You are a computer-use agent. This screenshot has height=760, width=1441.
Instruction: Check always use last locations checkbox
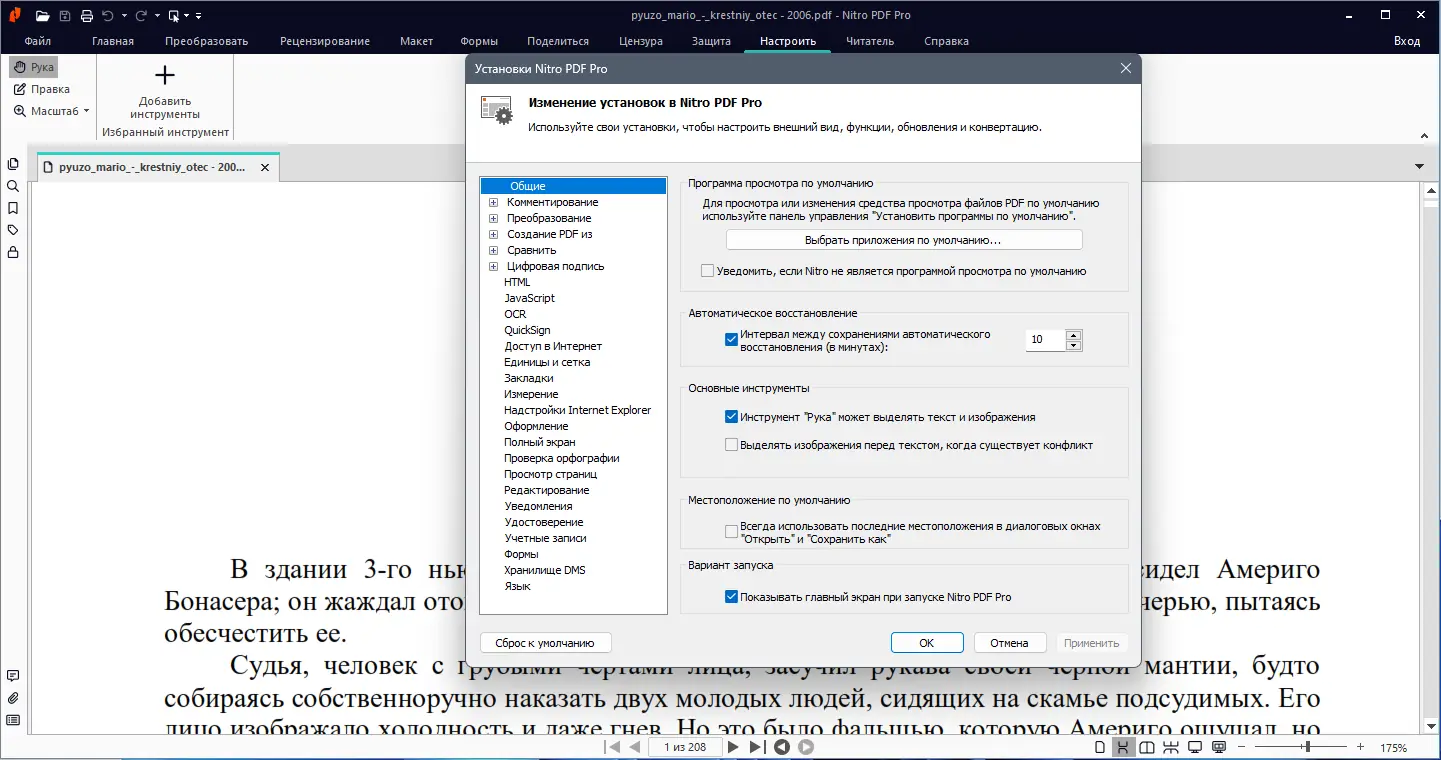(x=732, y=532)
